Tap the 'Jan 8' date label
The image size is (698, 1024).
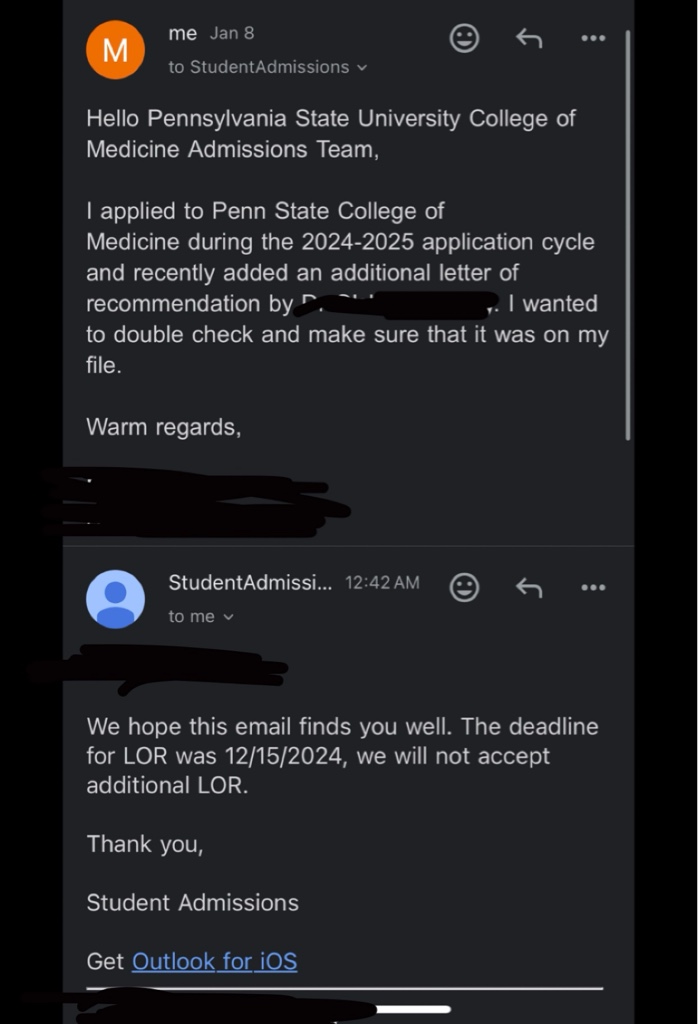[x=232, y=33]
